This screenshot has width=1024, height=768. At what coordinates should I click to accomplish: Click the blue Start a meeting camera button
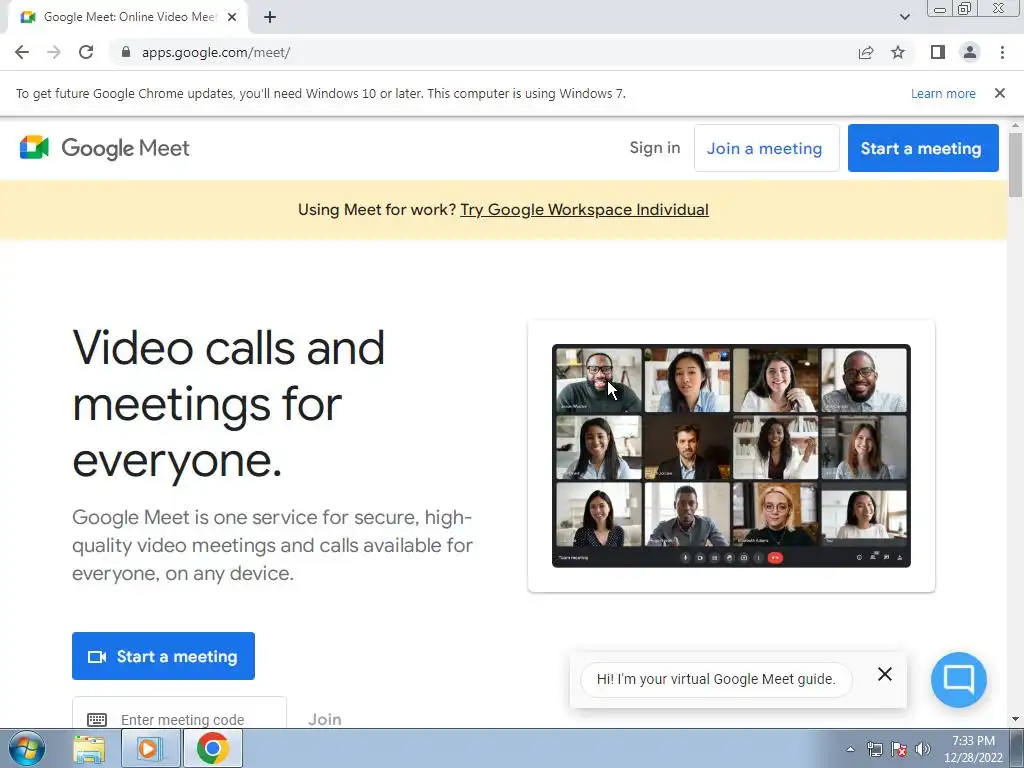[163, 656]
